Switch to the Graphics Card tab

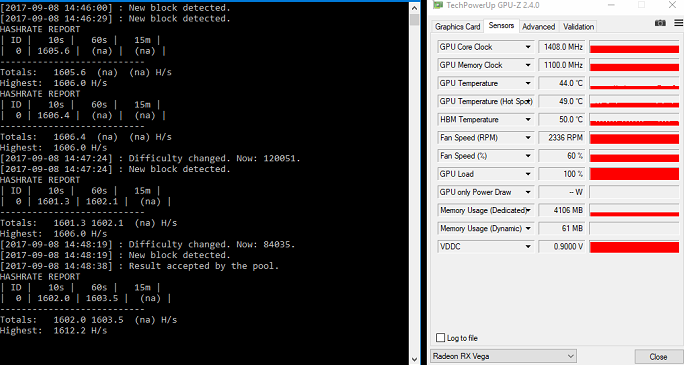tap(458, 27)
